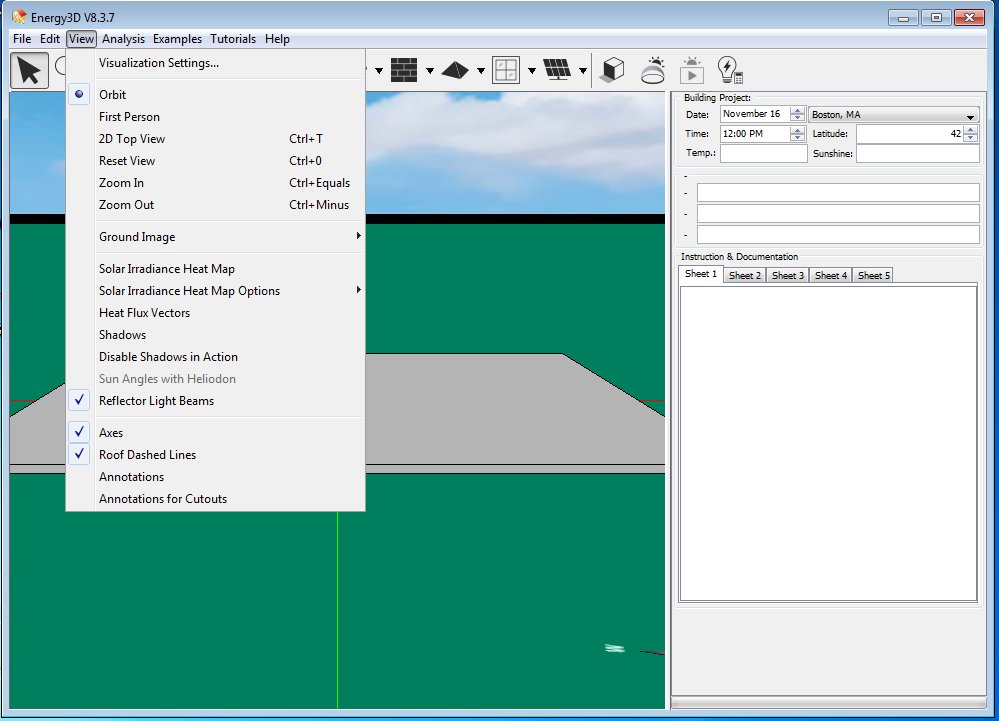Switch to the Sheet 3 tab
The height and width of the screenshot is (721, 999).
(x=786, y=275)
